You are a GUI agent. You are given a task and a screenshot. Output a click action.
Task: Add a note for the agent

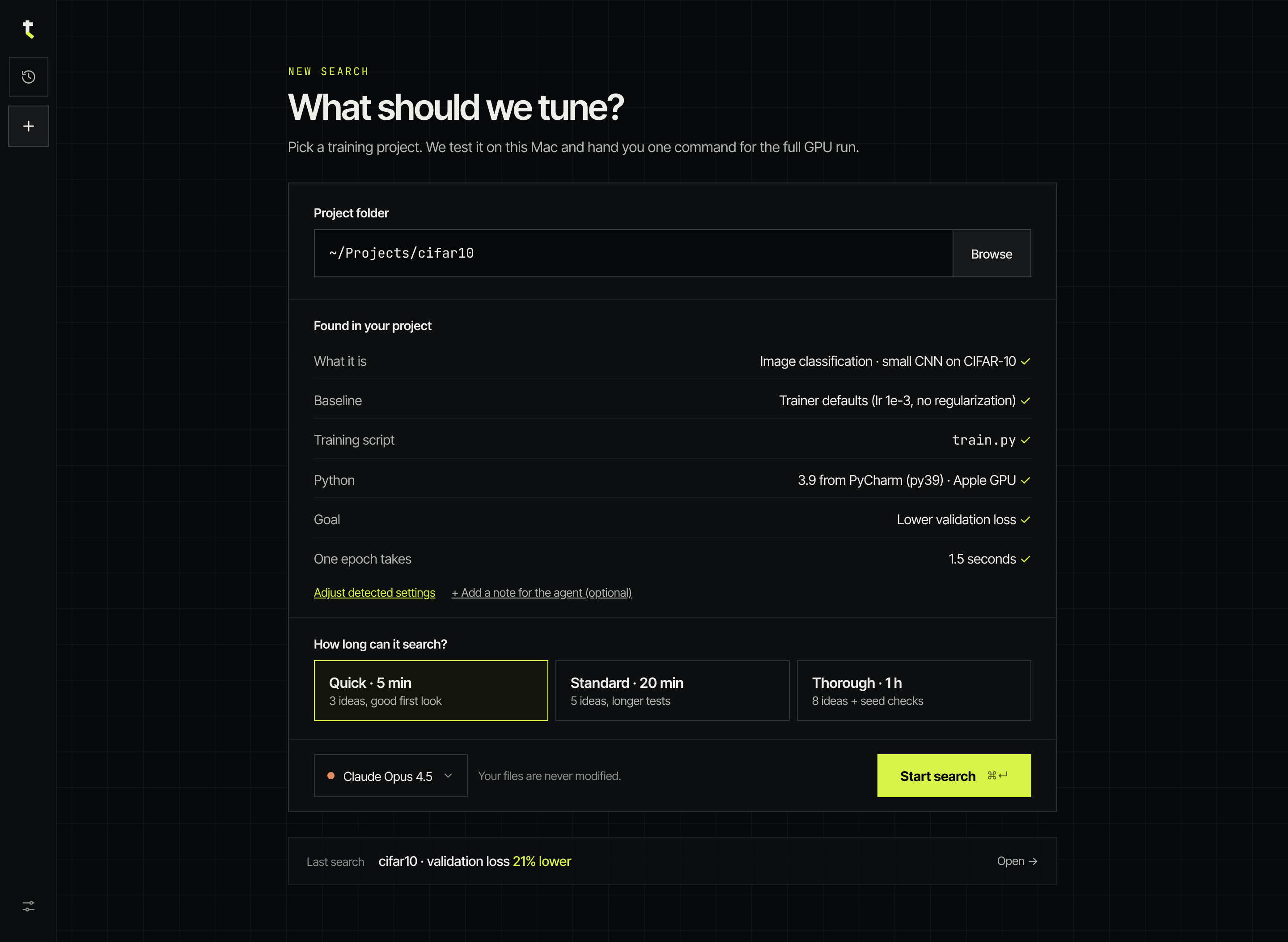click(x=542, y=593)
